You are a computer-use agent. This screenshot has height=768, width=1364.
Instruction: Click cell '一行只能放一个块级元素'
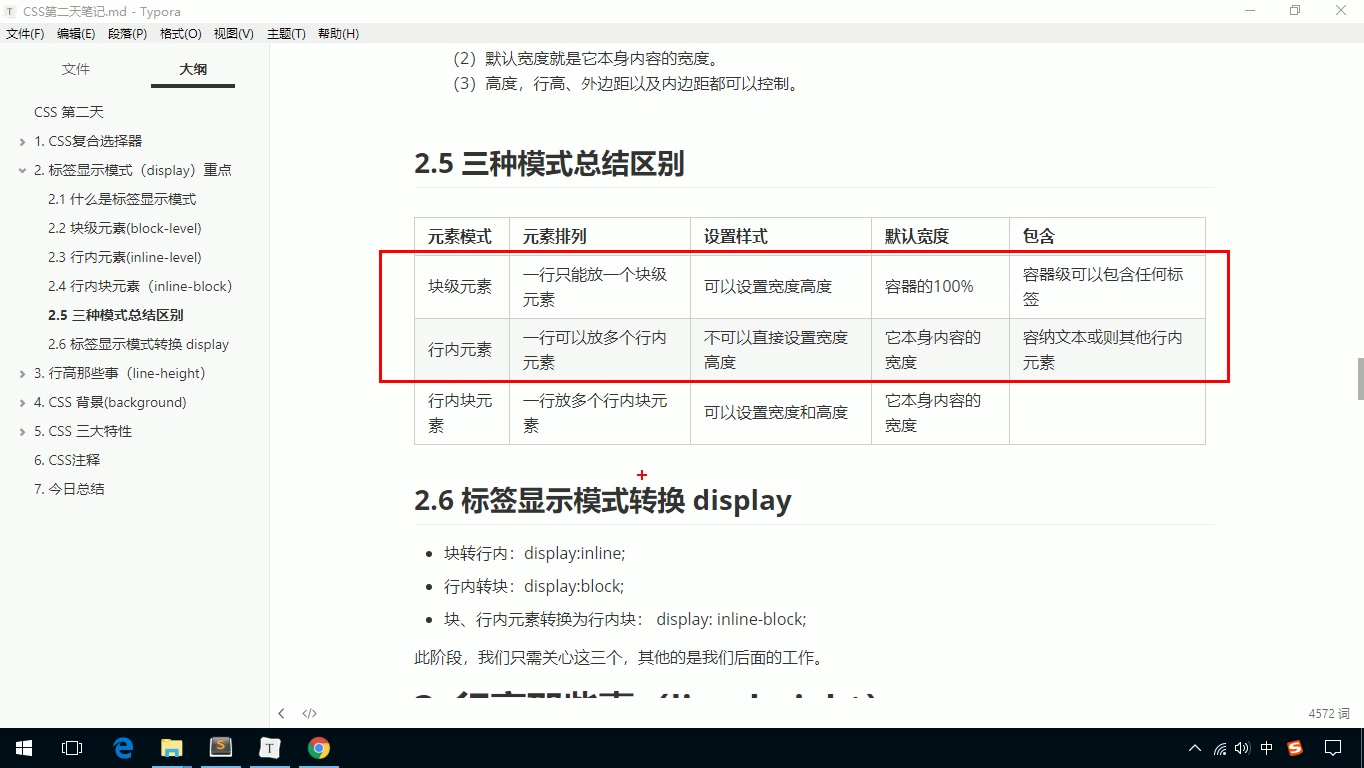(x=599, y=286)
